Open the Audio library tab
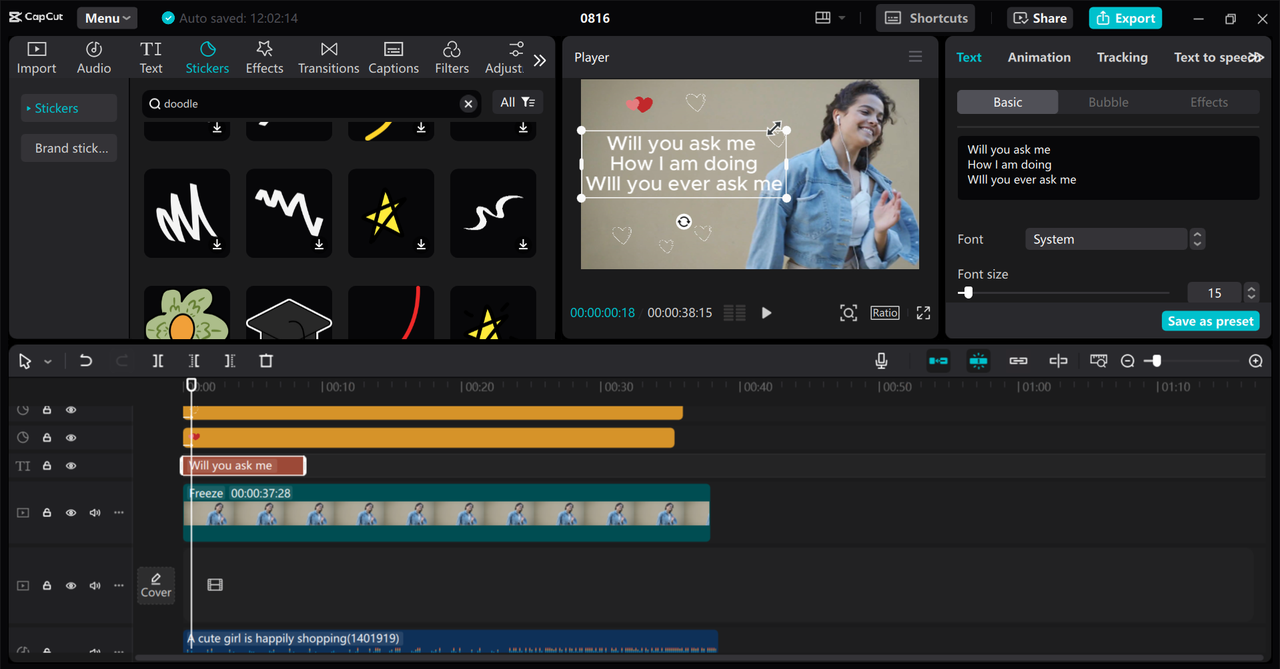This screenshot has height=669, width=1280. click(94, 58)
